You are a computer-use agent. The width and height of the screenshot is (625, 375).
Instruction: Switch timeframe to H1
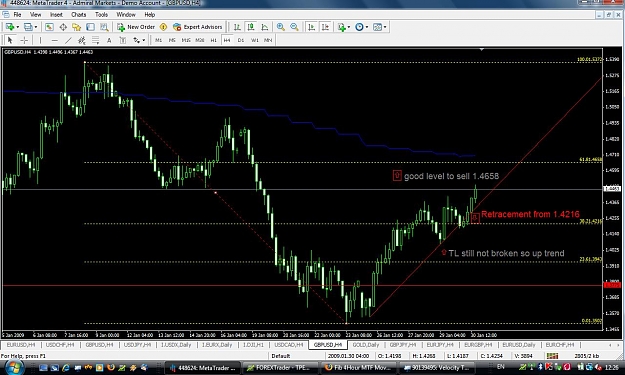[214, 40]
